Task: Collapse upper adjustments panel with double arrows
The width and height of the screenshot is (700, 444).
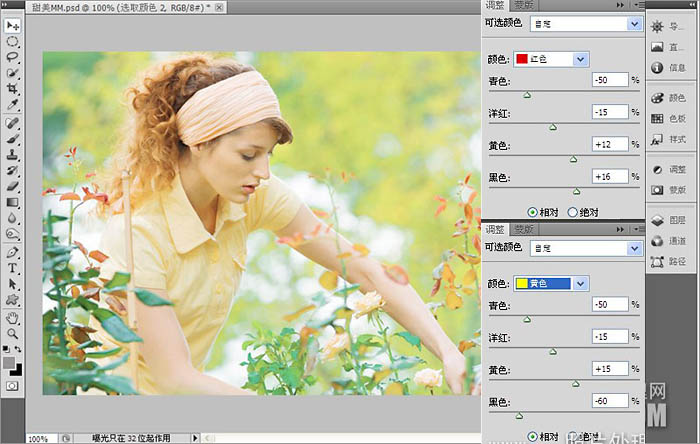Action: [620, 5]
